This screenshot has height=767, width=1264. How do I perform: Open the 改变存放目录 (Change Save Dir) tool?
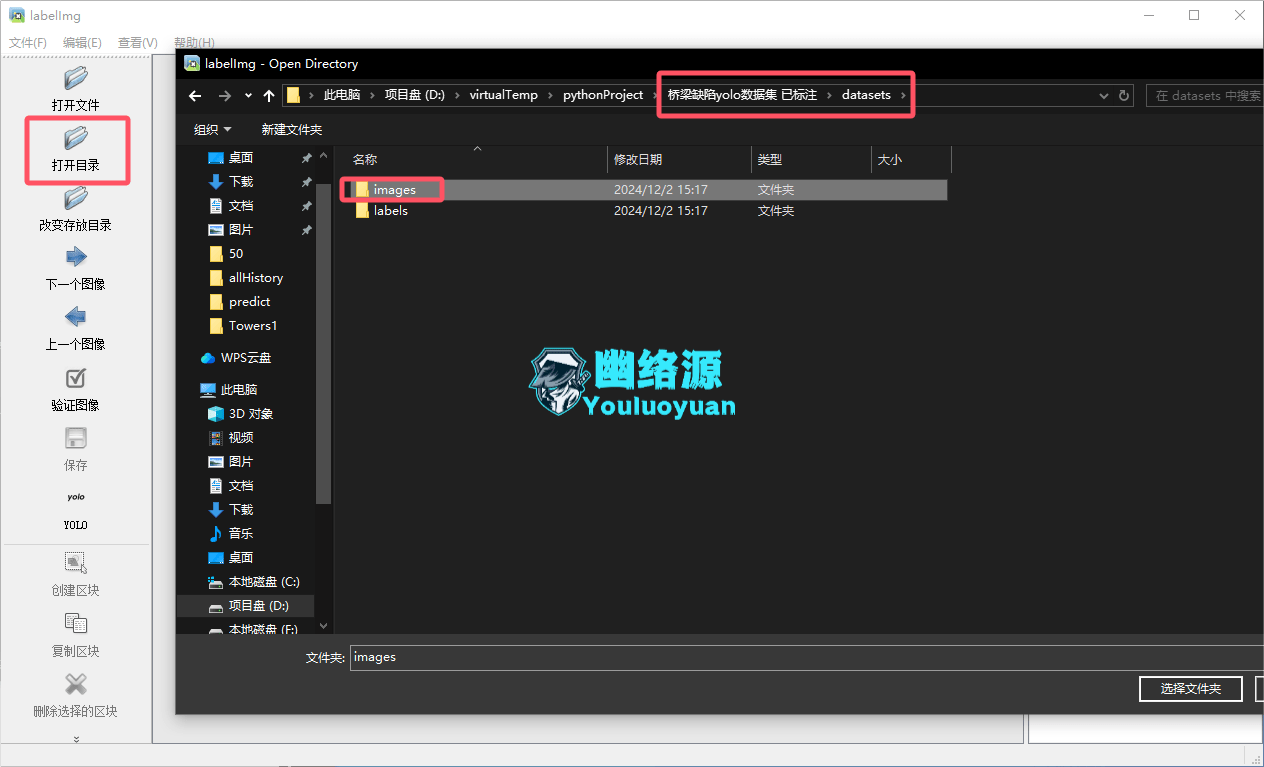tap(75, 199)
